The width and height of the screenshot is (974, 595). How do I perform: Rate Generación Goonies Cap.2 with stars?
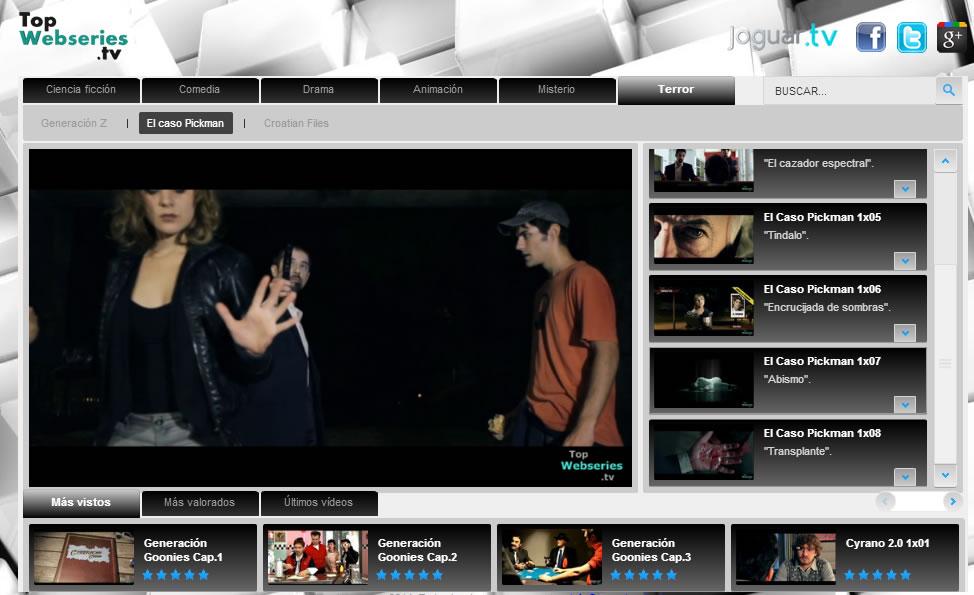click(410, 575)
